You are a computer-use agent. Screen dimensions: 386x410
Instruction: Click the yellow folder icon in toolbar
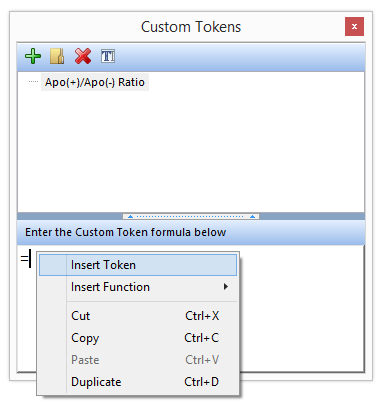click(x=57, y=56)
